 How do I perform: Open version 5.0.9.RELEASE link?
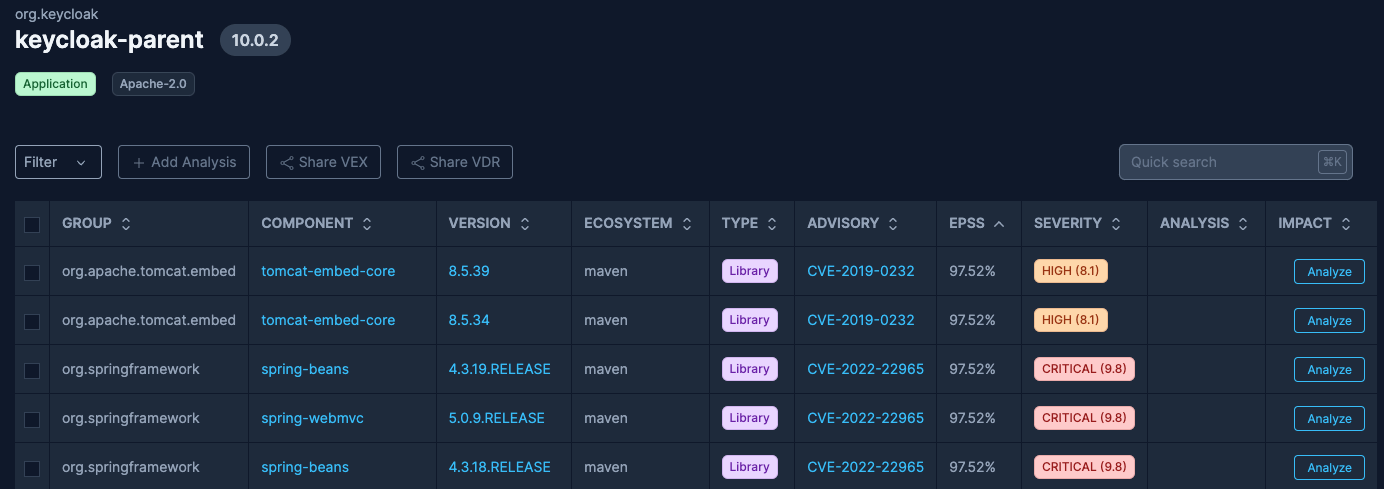496,418
